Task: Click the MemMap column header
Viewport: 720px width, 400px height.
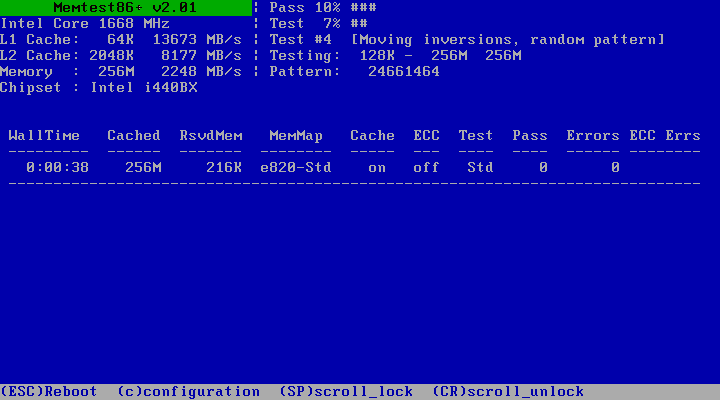Action: (x=296, y=135)
